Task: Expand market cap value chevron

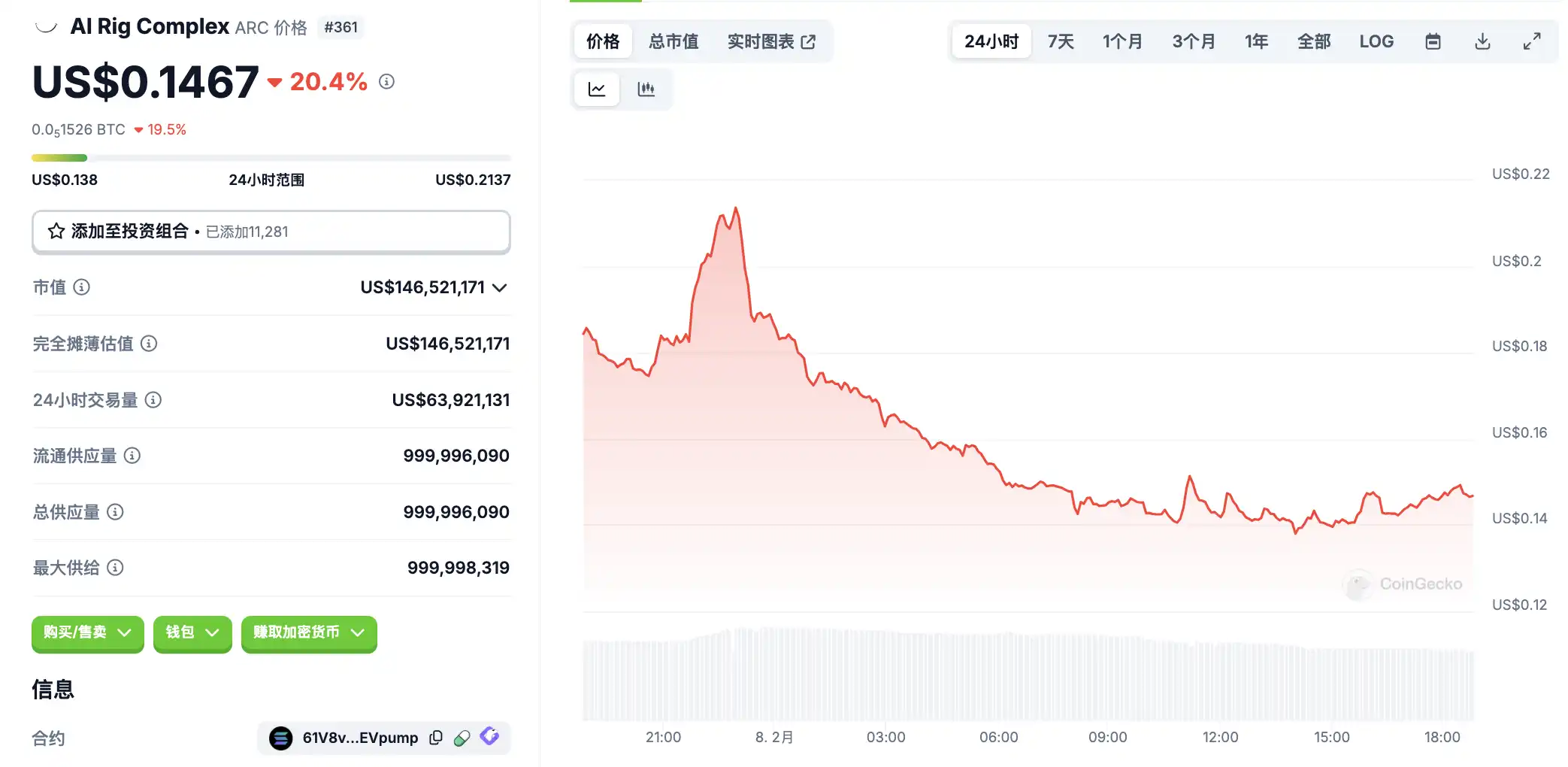Action: [500, 288]
